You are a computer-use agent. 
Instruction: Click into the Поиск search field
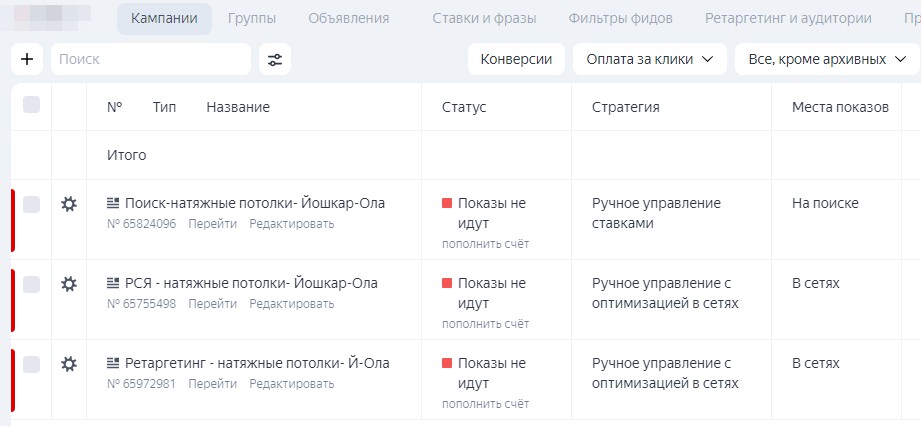pos(151,59)
